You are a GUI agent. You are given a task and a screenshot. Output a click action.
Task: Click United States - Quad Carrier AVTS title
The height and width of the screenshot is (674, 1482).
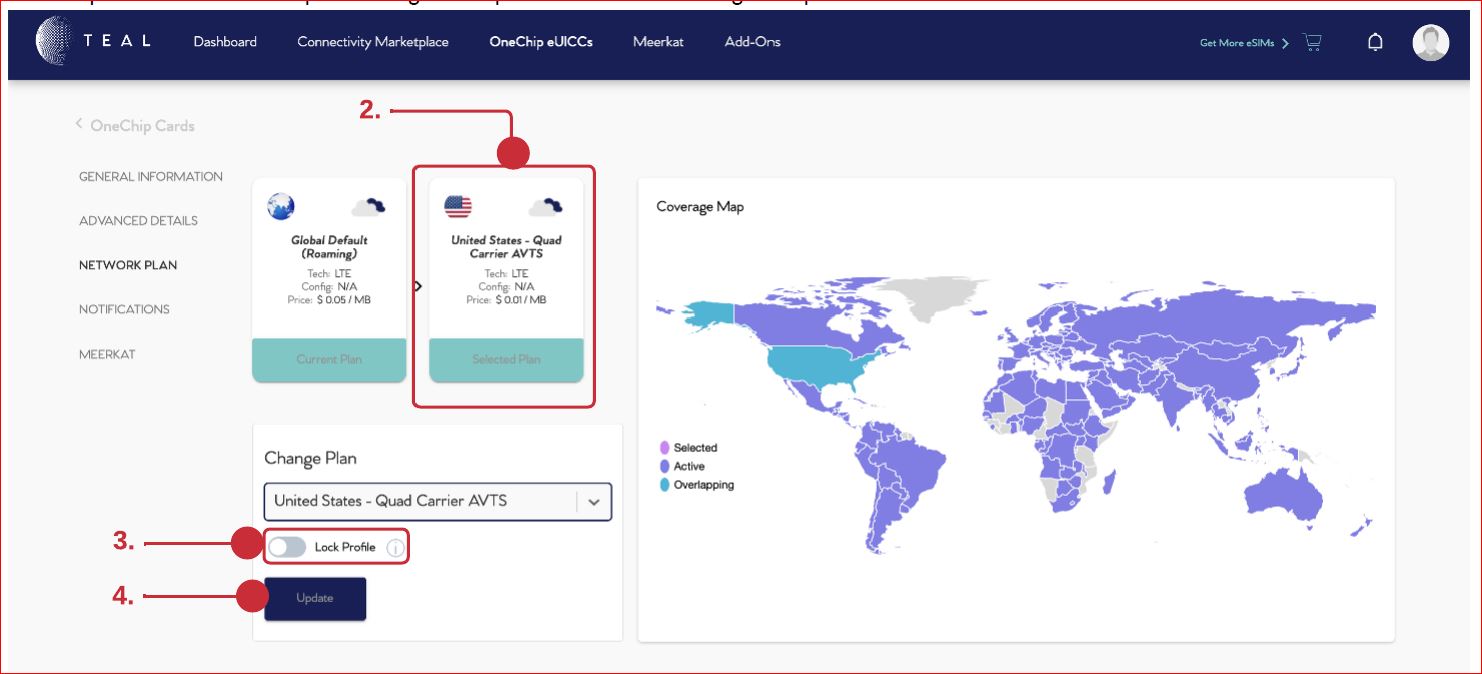506,247
